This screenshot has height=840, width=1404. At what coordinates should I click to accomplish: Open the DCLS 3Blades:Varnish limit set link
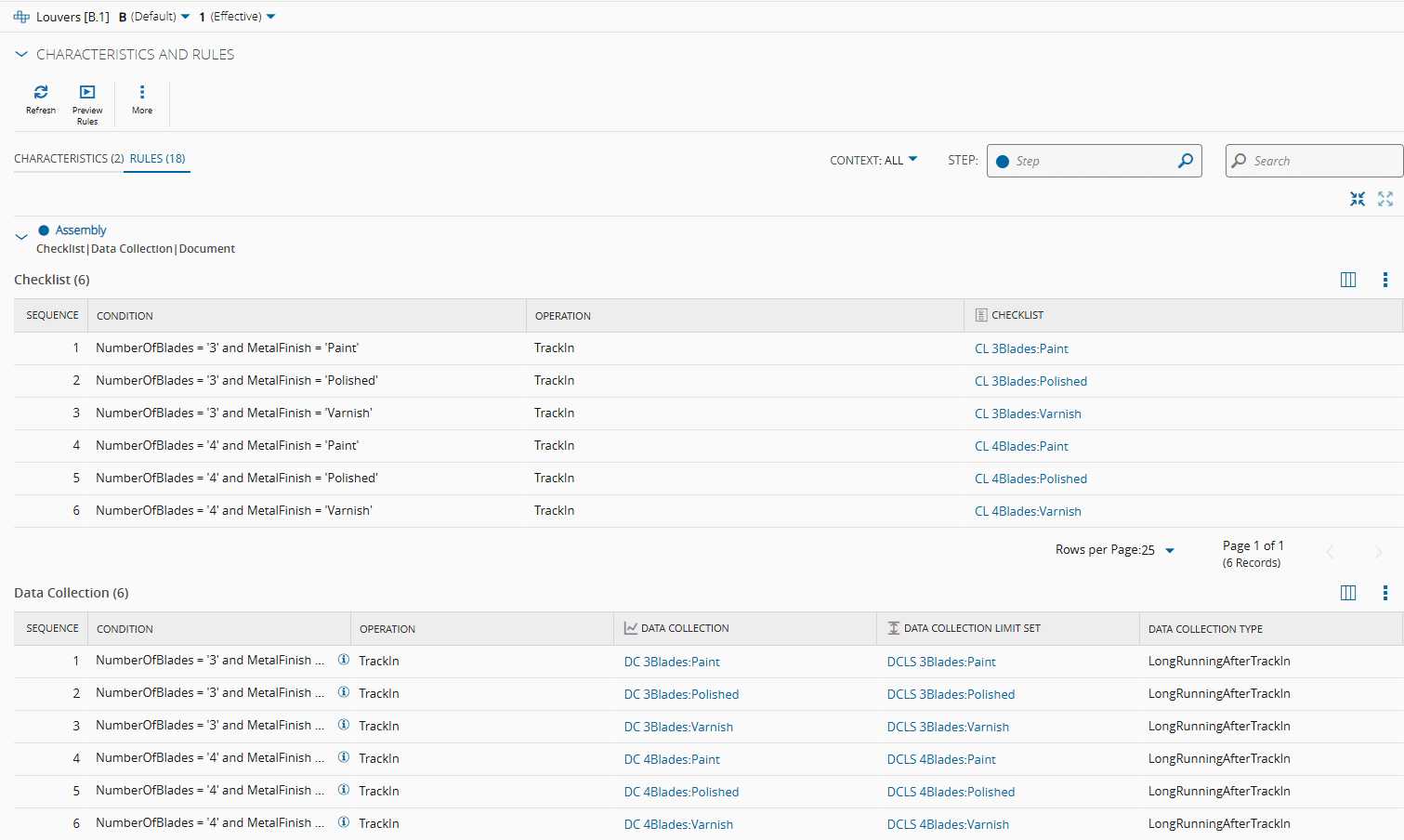click(x=948, y=726)
